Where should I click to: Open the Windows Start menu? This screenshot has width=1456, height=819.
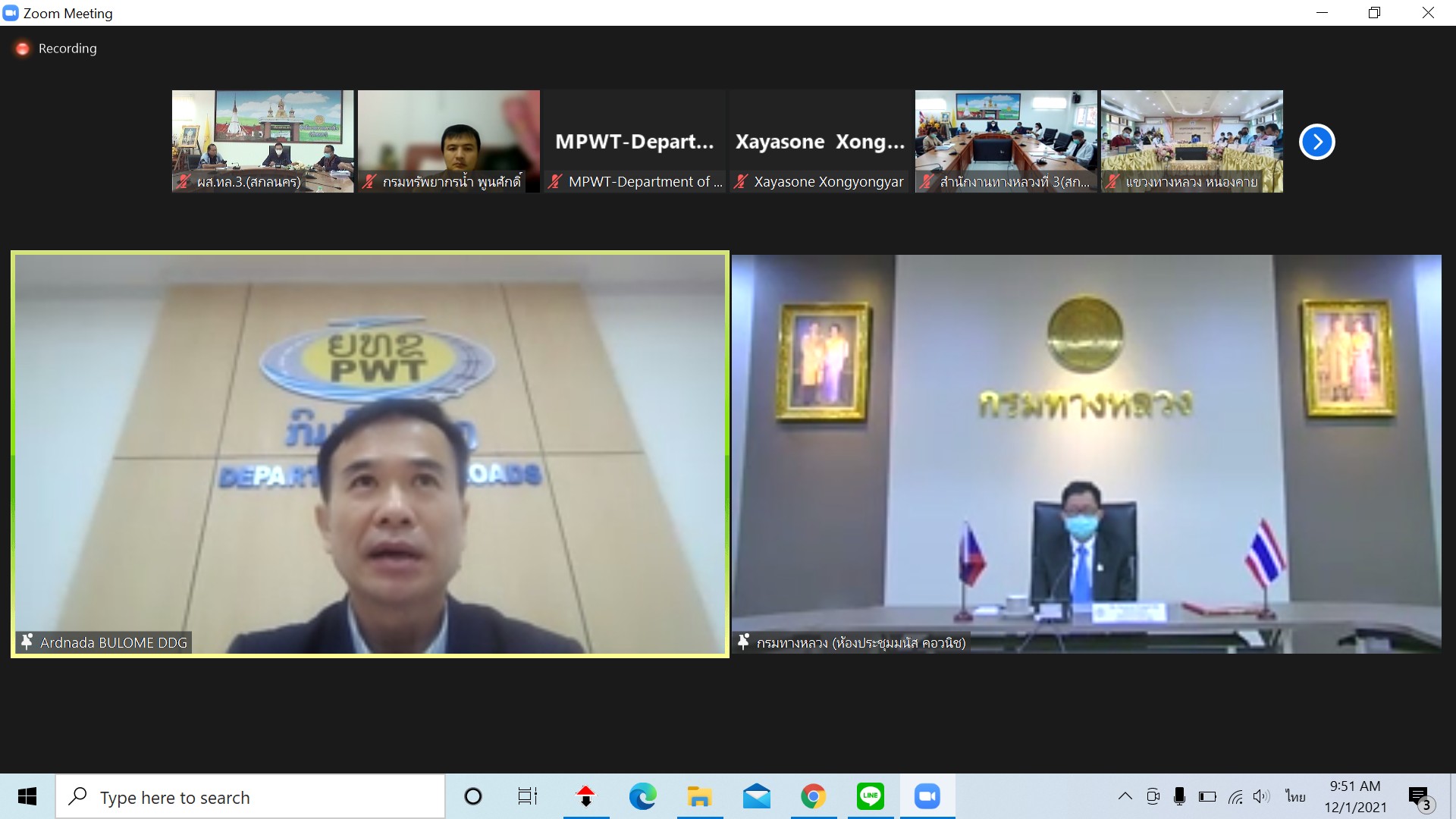27,796
